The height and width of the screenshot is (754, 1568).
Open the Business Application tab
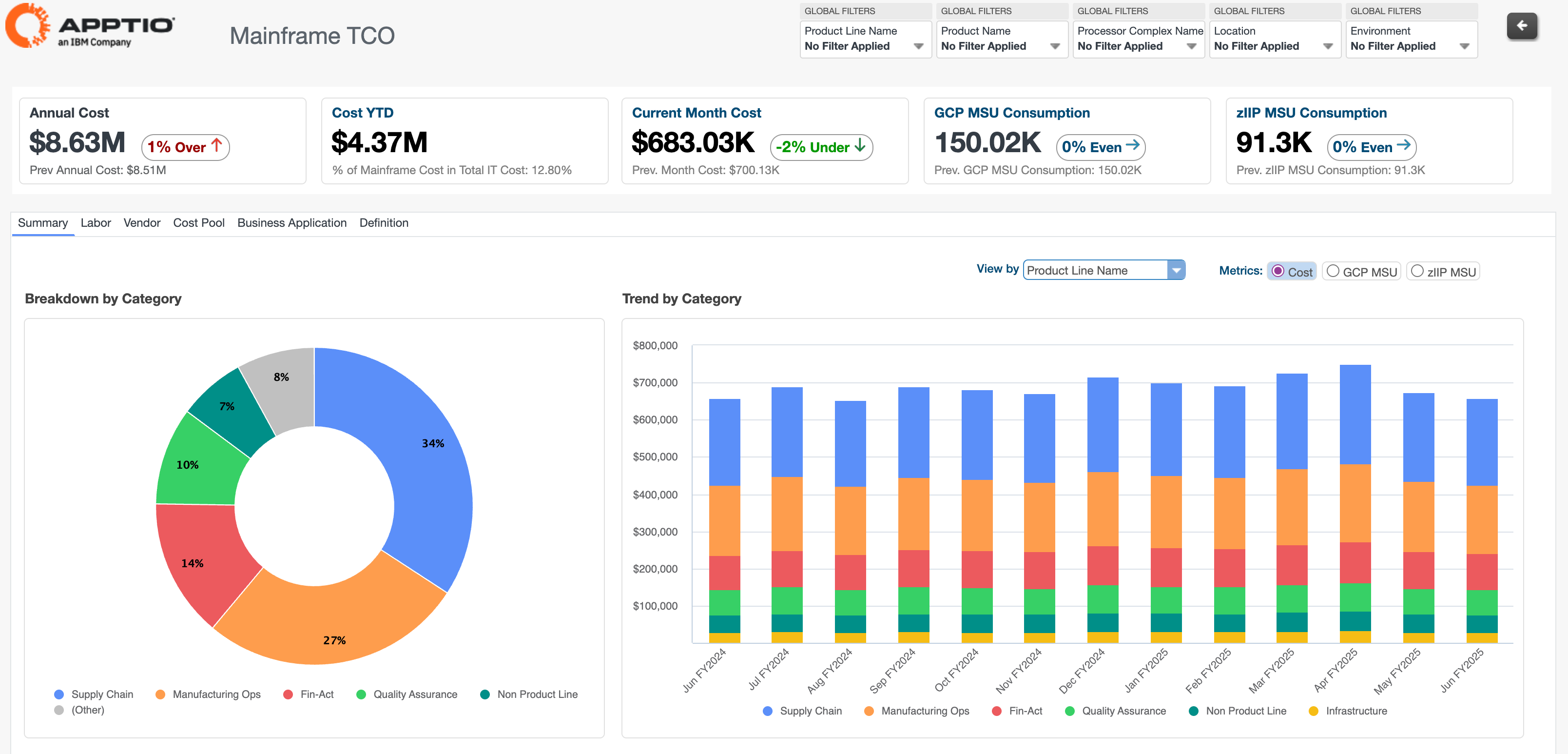pyautogui.click(x=291, y=223)
